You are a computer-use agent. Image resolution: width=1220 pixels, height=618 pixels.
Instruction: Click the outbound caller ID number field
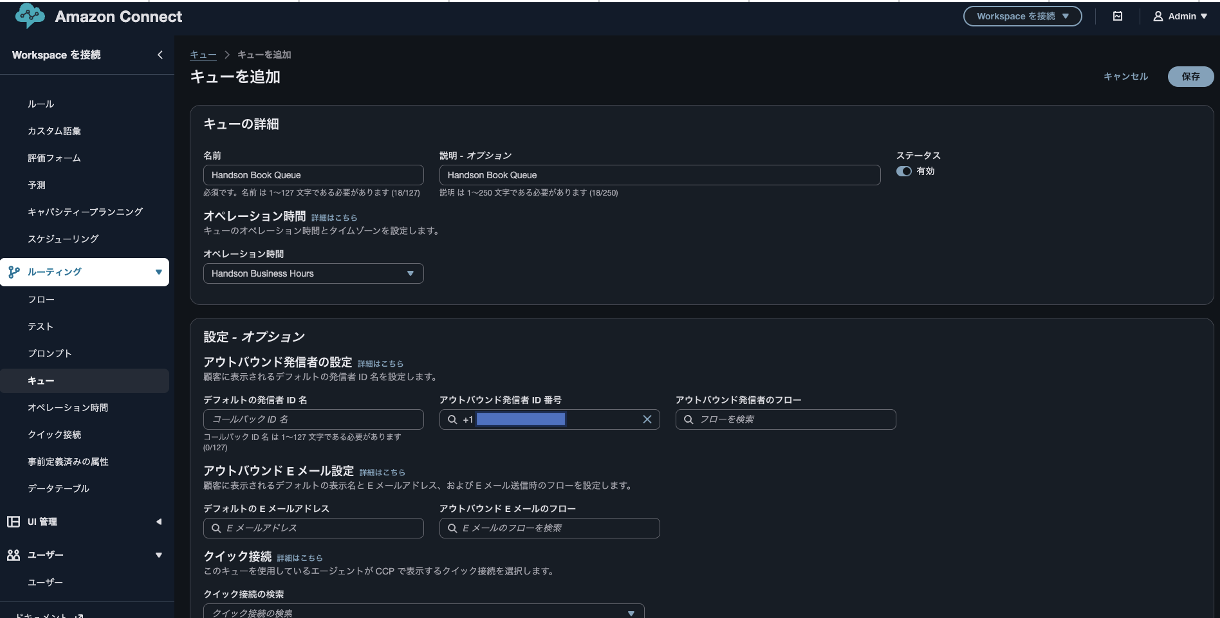pyautogui.click(x=549, y=420)
